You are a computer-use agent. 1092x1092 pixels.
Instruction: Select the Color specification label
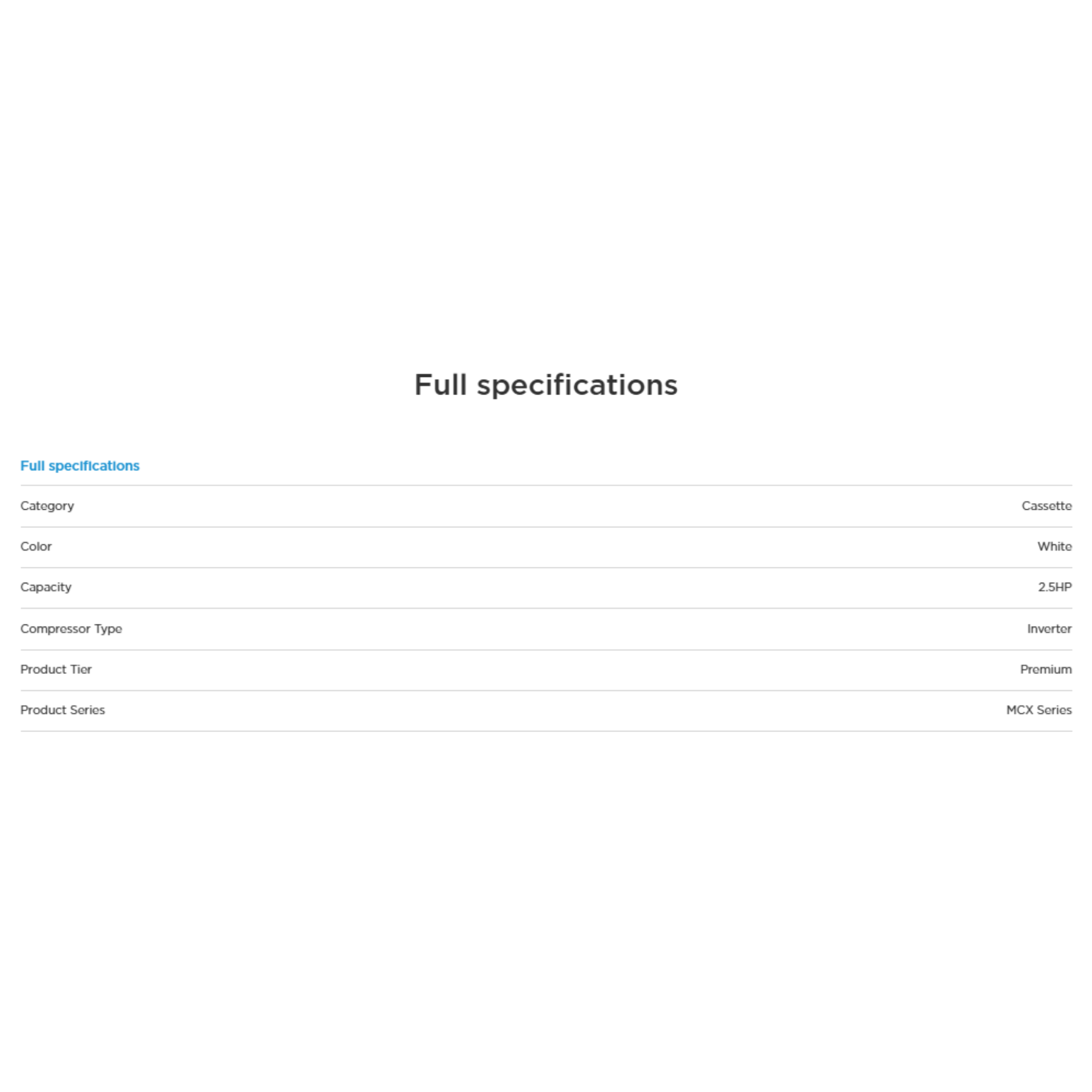36,547
